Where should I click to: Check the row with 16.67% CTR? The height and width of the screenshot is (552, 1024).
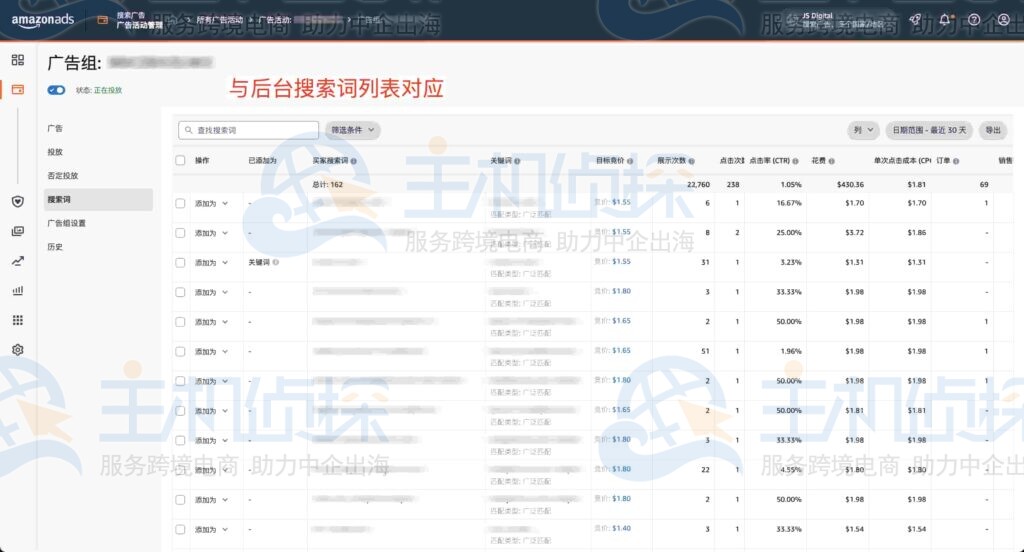180,204
